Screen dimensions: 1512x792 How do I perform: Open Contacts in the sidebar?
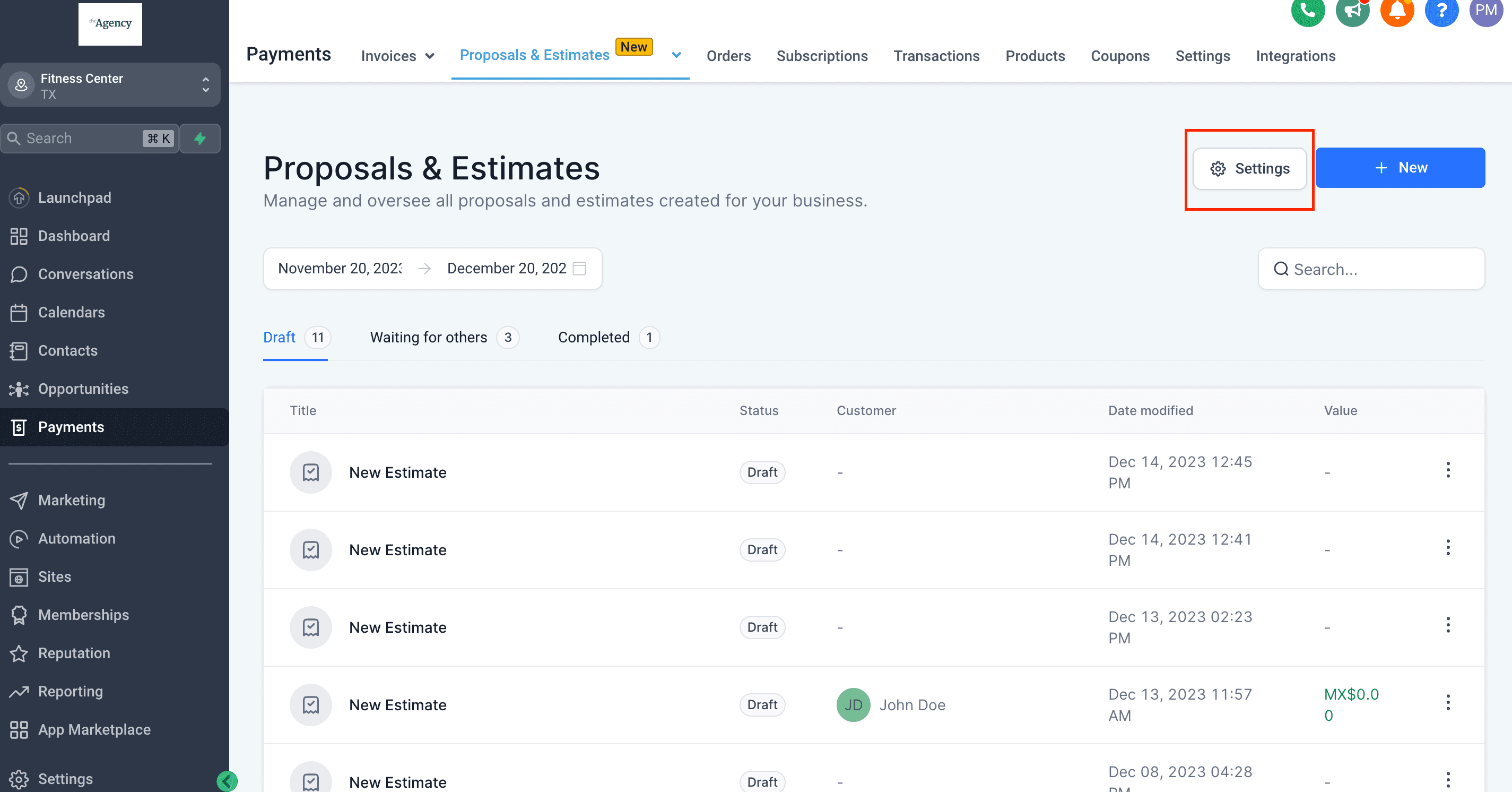pyautogui.click(x=68, y=350)
